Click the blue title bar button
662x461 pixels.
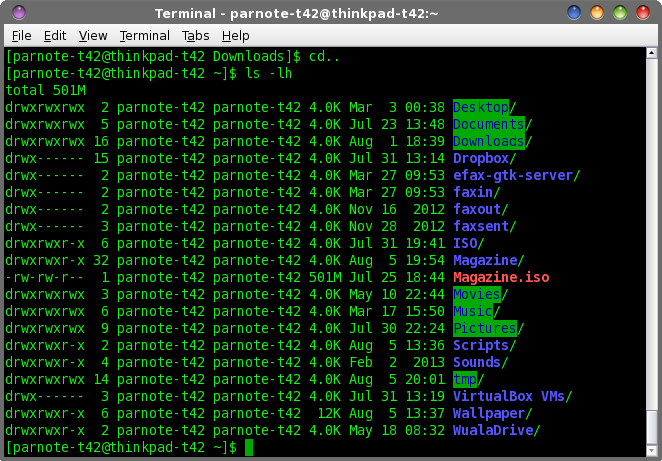(574, 12)
